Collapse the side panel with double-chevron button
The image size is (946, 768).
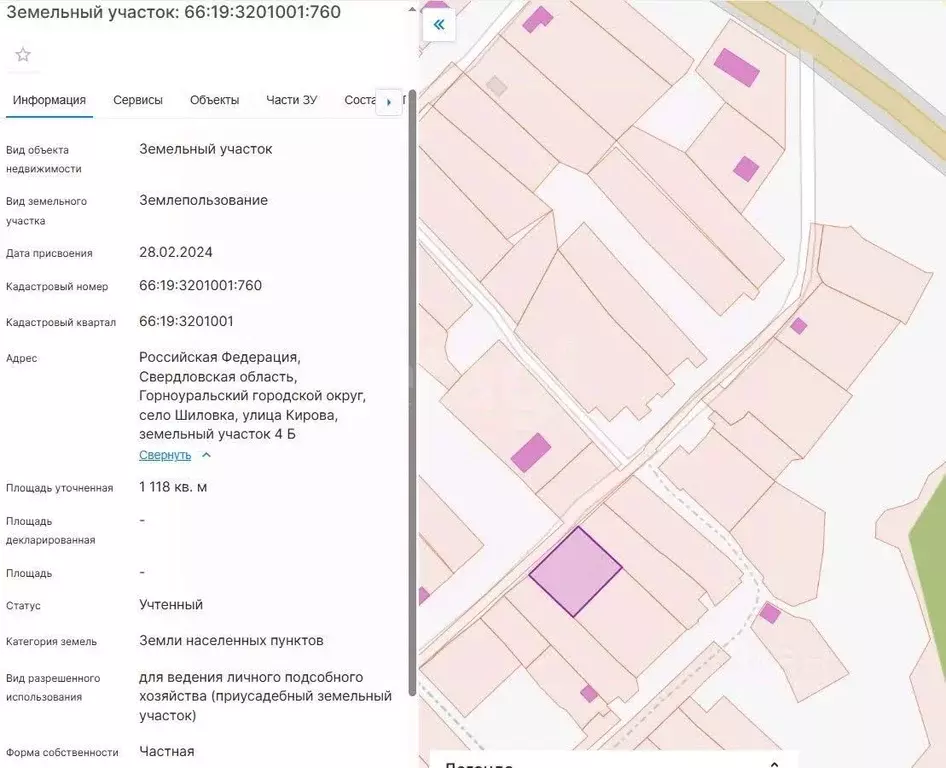439,25
